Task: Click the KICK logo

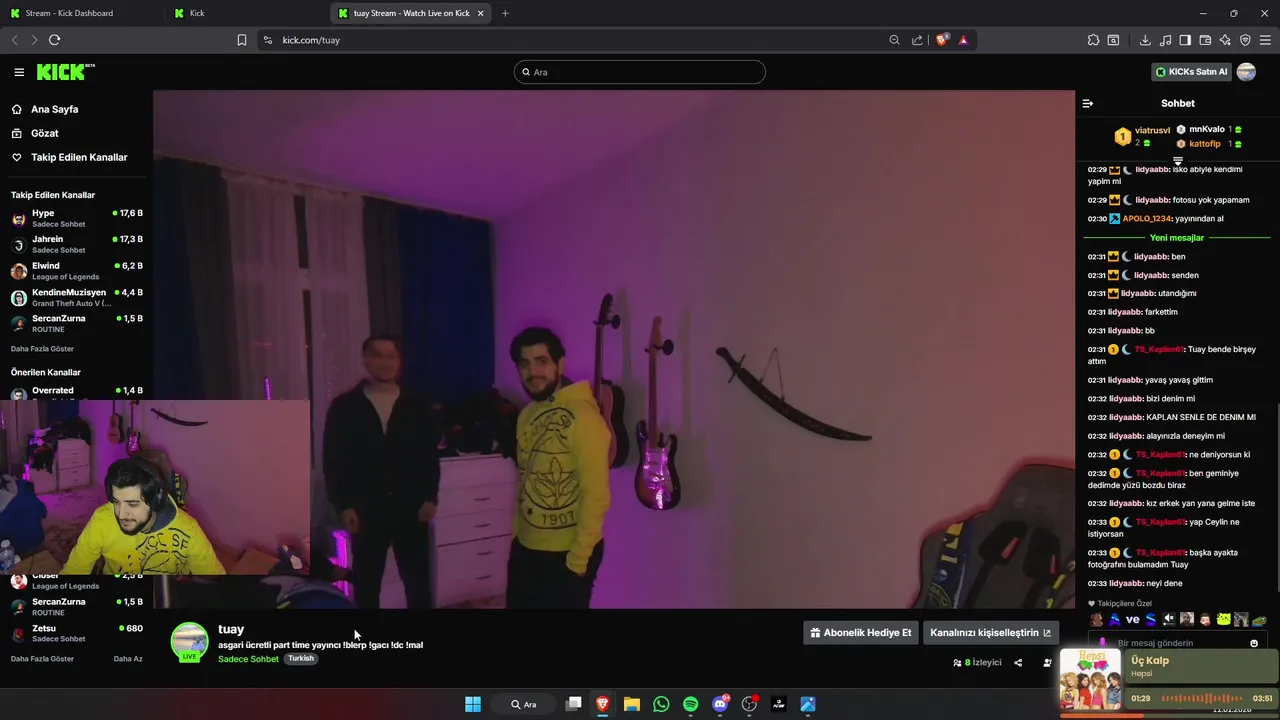Action: [x=65, y=72]
